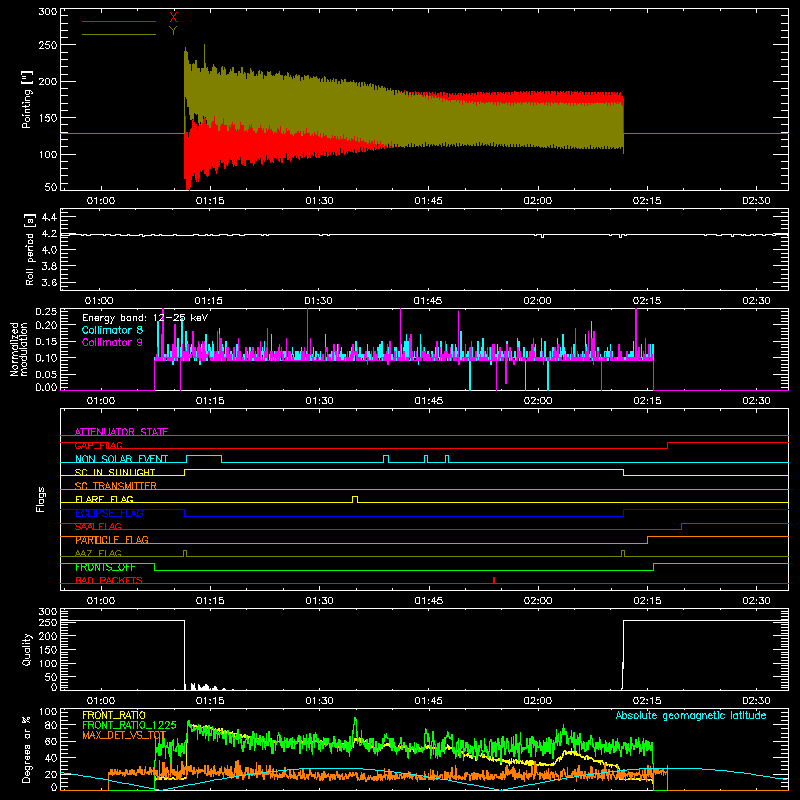Click the 300 tick on Pointing axis
The height and width of the screenshot is (800, 800).
point(48,11)
